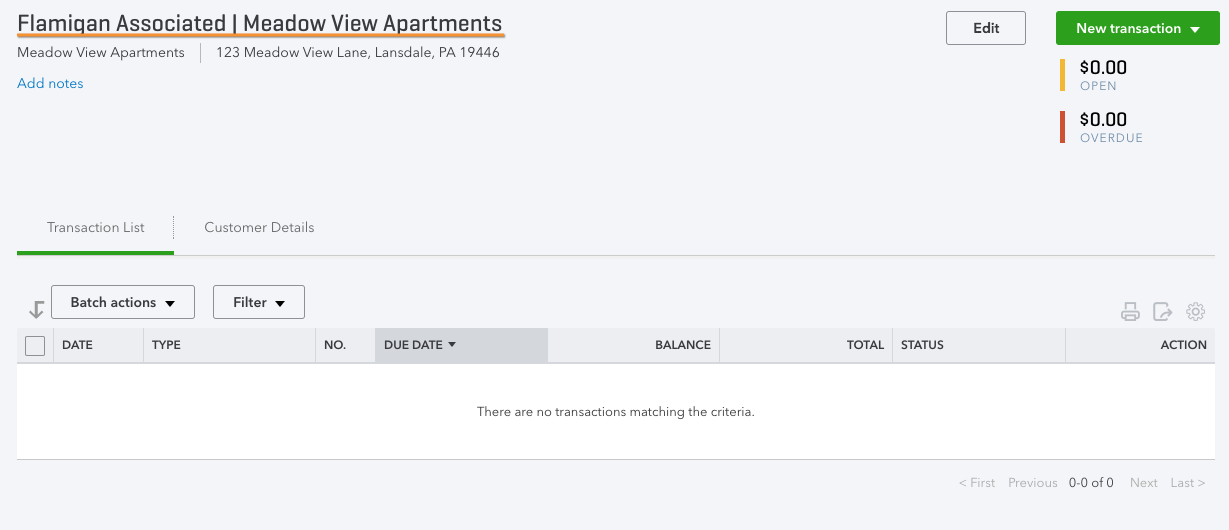Open the Filter dropdown
Image resolution: width=1229 pixels, height=530 pixels.
259,302
